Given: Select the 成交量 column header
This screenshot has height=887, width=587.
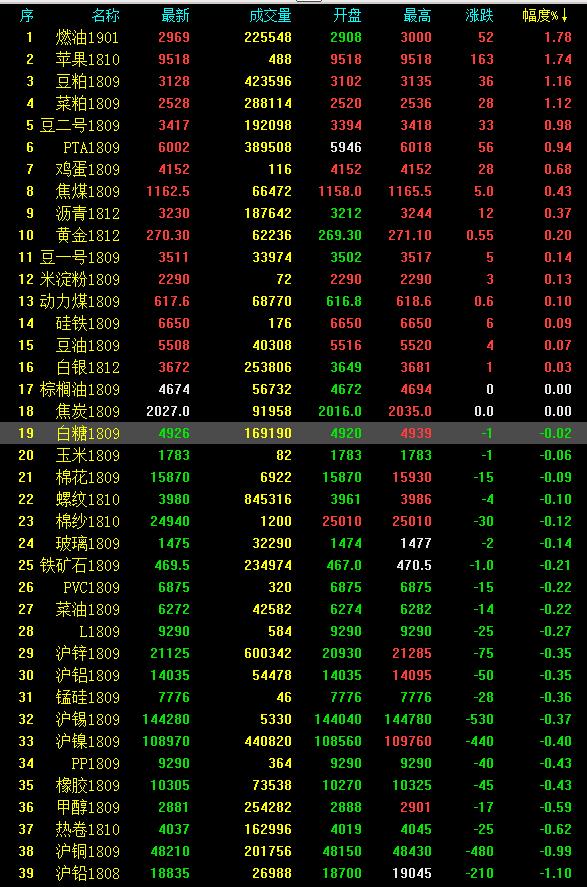Looking at the screenshot, I should point(270,15).
